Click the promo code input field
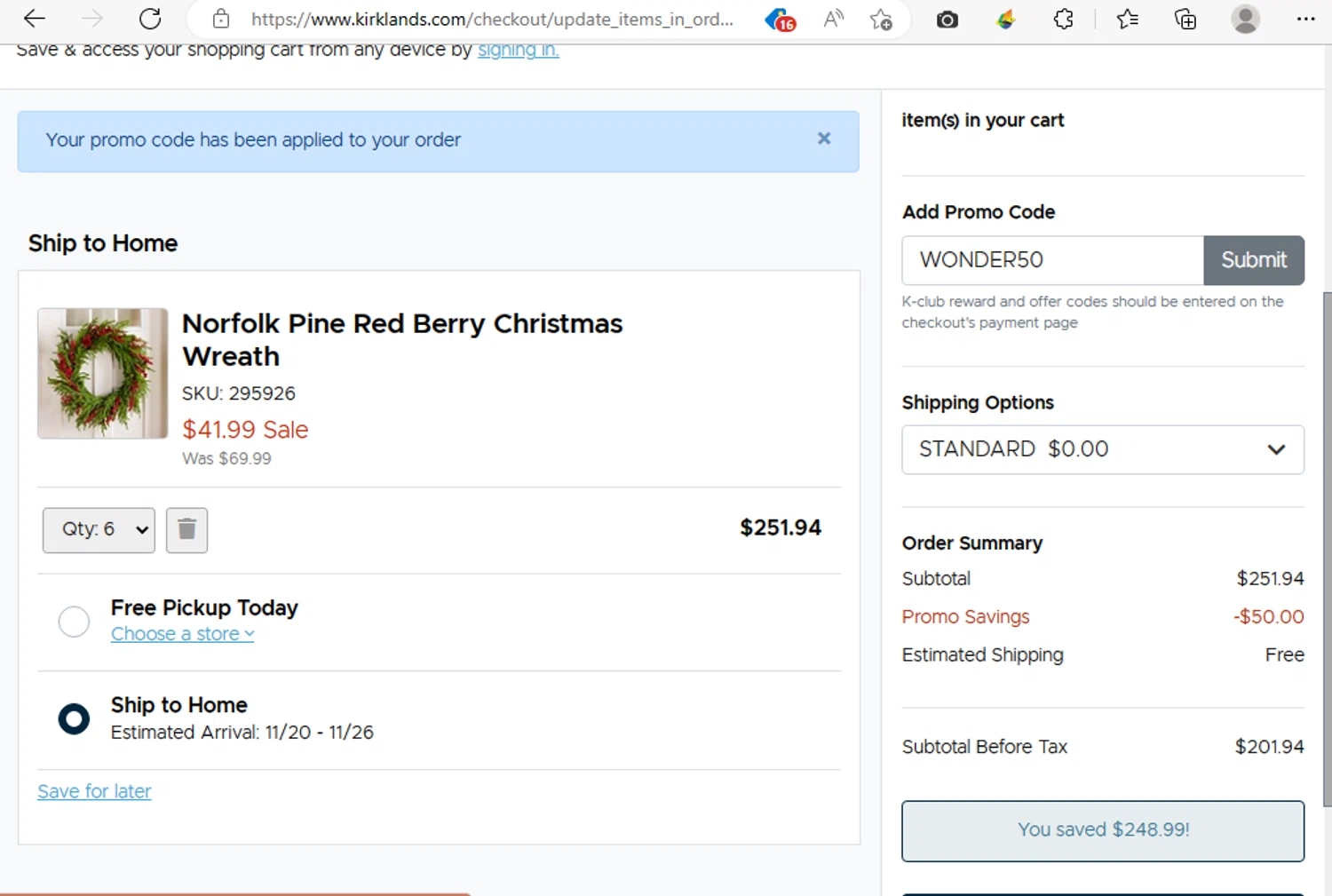 (x=1052, y=260)
